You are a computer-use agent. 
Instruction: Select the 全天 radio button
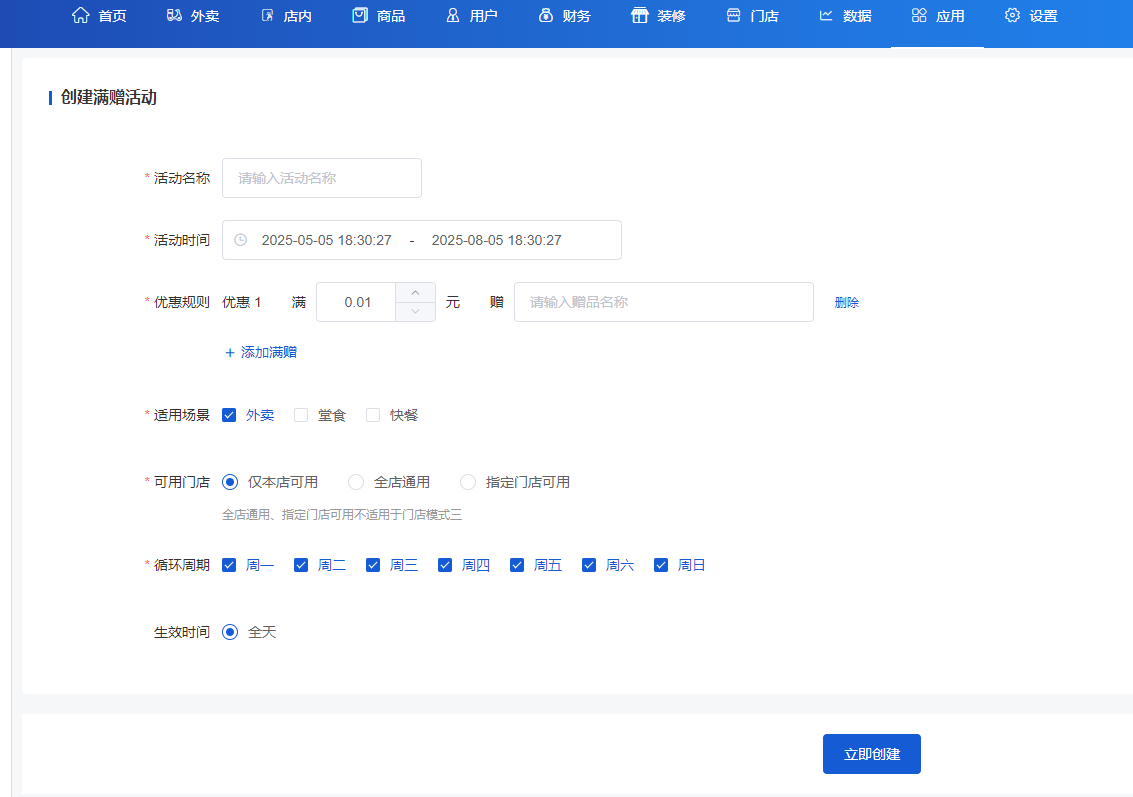point(230,632)
